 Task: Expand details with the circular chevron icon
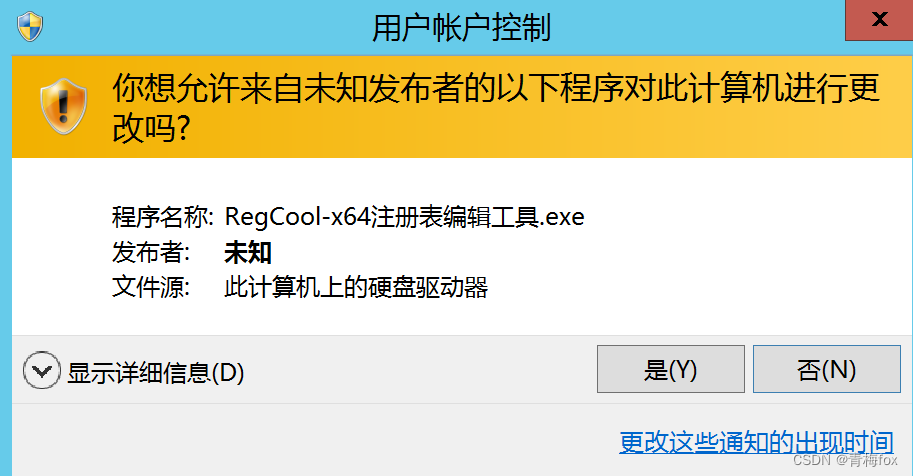(x=41, y=371)
